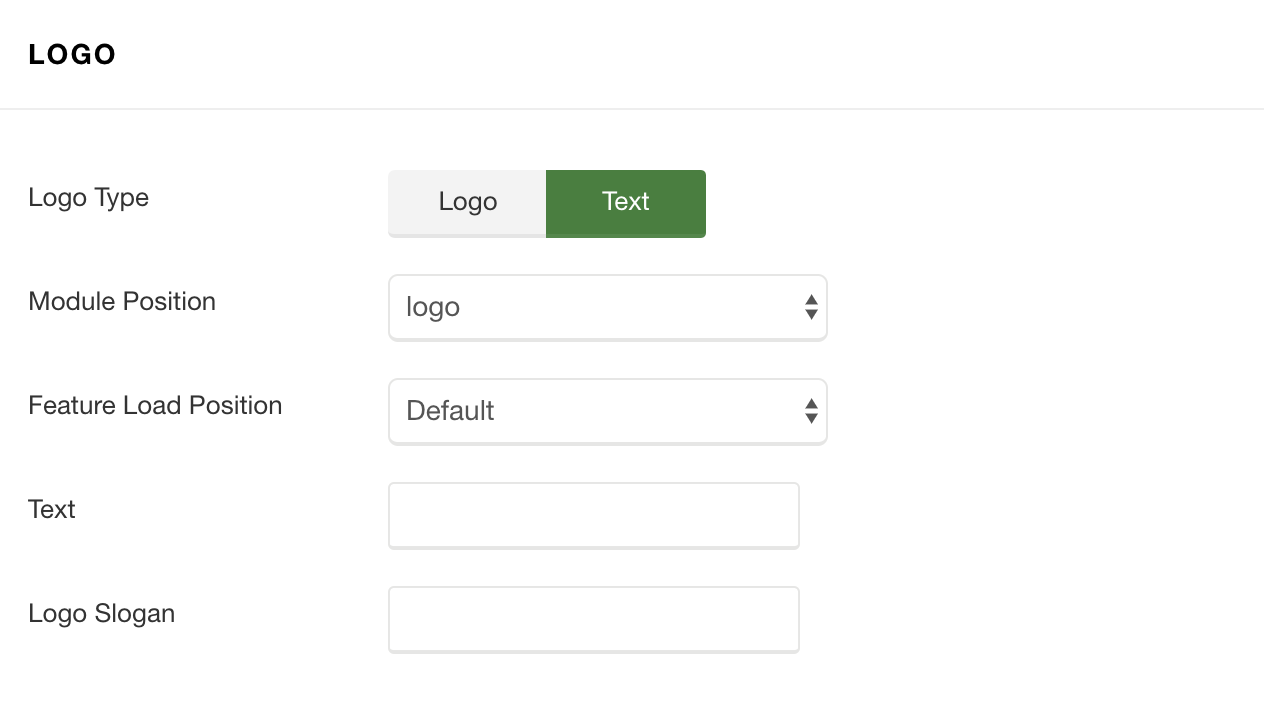Select the green Text logo type button
This screenshot has height=702, width=1264.
coord(626,203)
